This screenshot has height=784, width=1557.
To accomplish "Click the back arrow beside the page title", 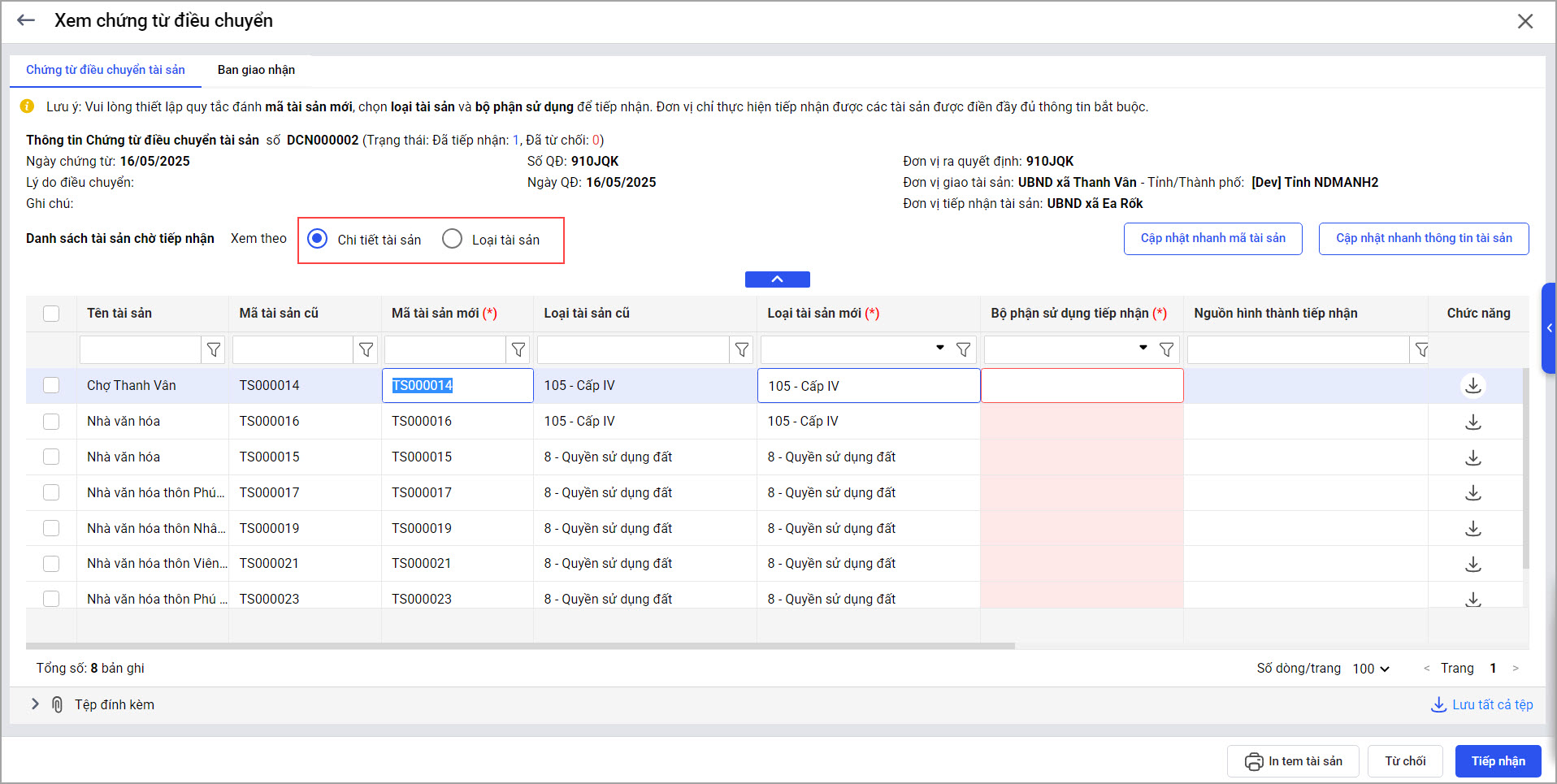I will point(26,21).
